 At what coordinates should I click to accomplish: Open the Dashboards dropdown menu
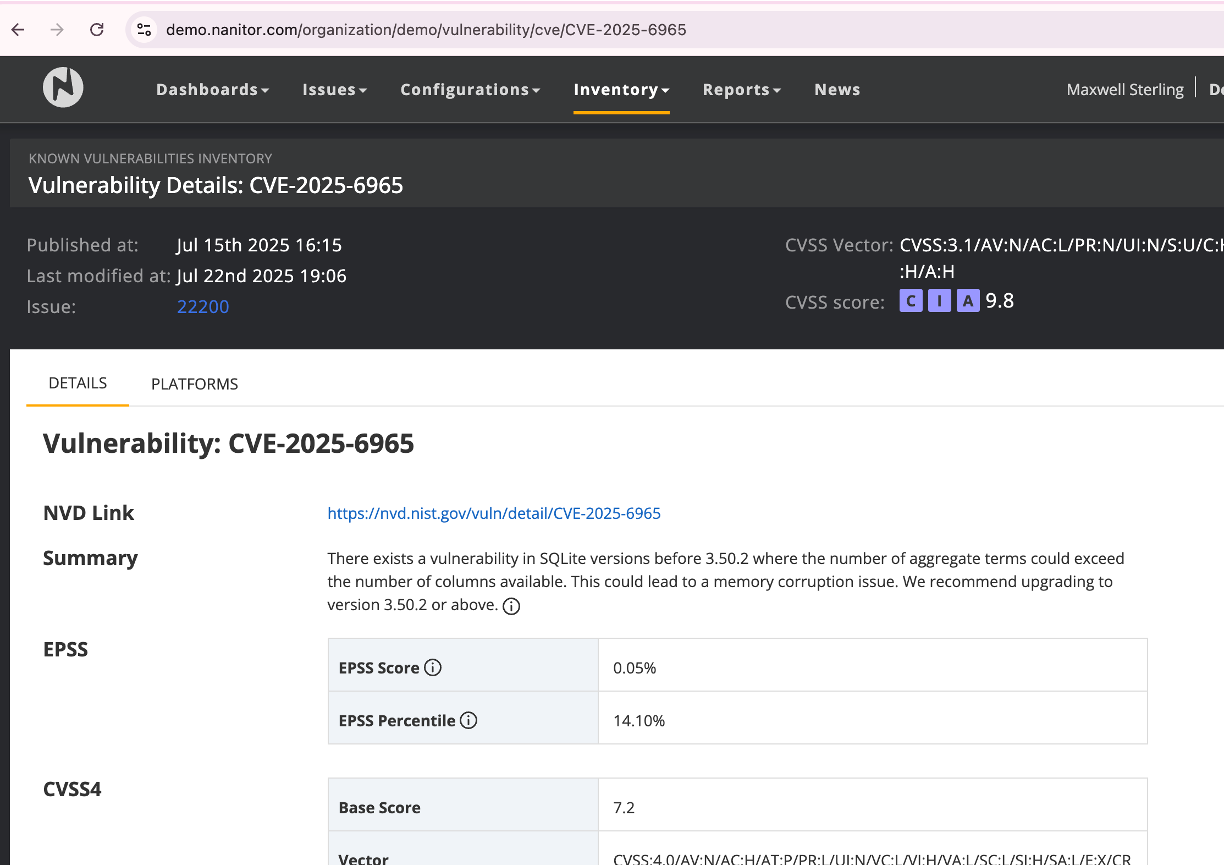[x=212, y=90]
